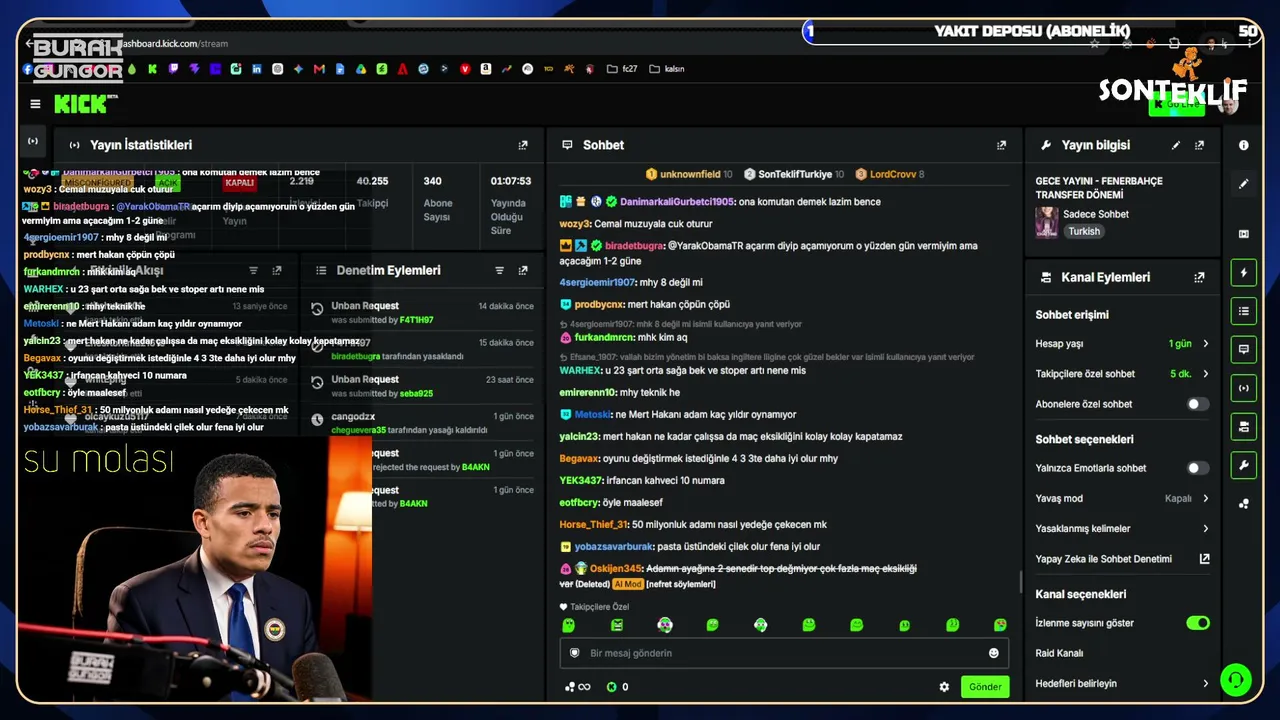Open the Amazon bookmark
The height and width of the screenshot is (720, 1280).
pyautogui.click(x=486, y=69)
